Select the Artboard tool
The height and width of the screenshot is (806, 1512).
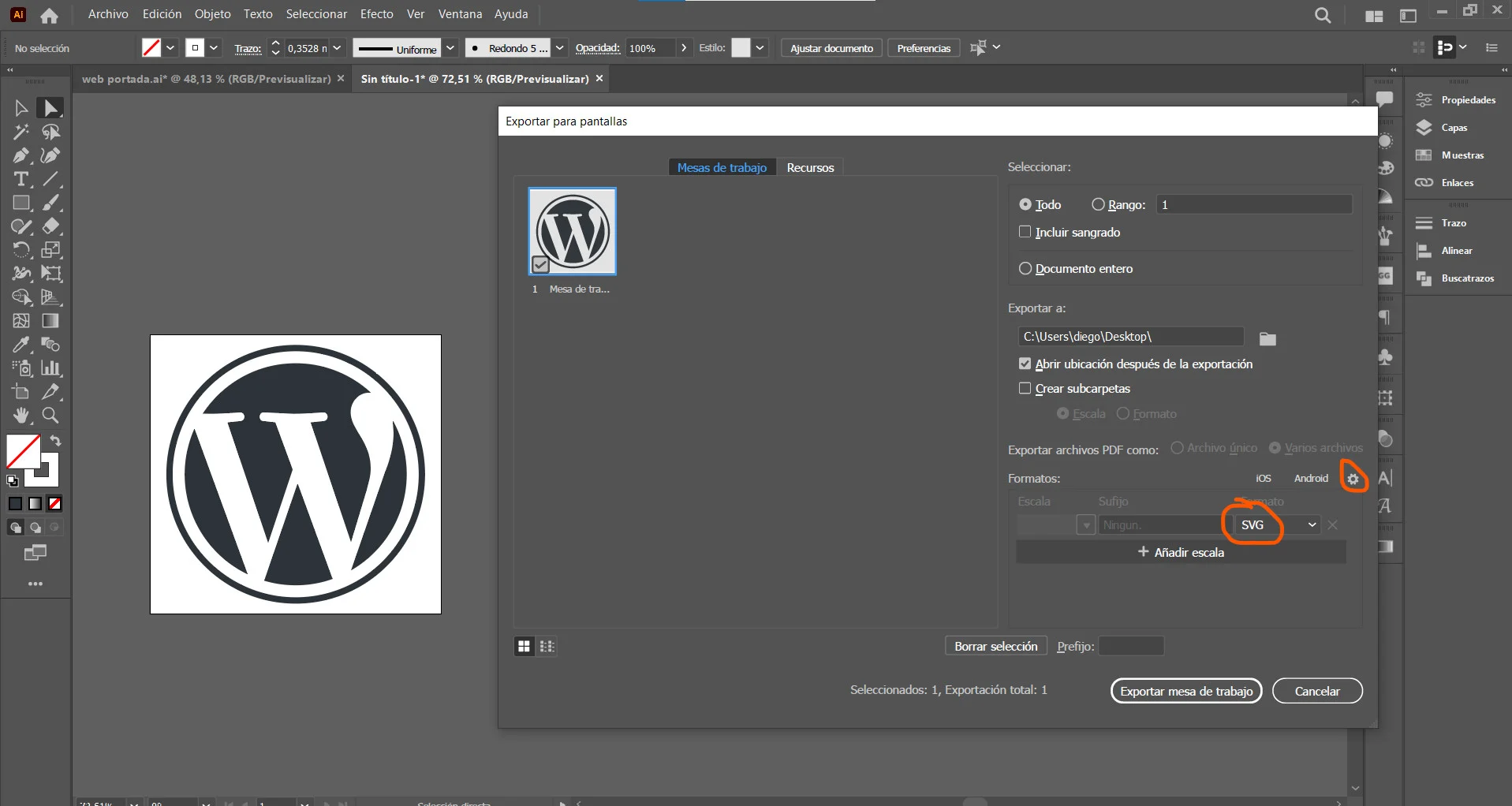click(x=21, y=392)
